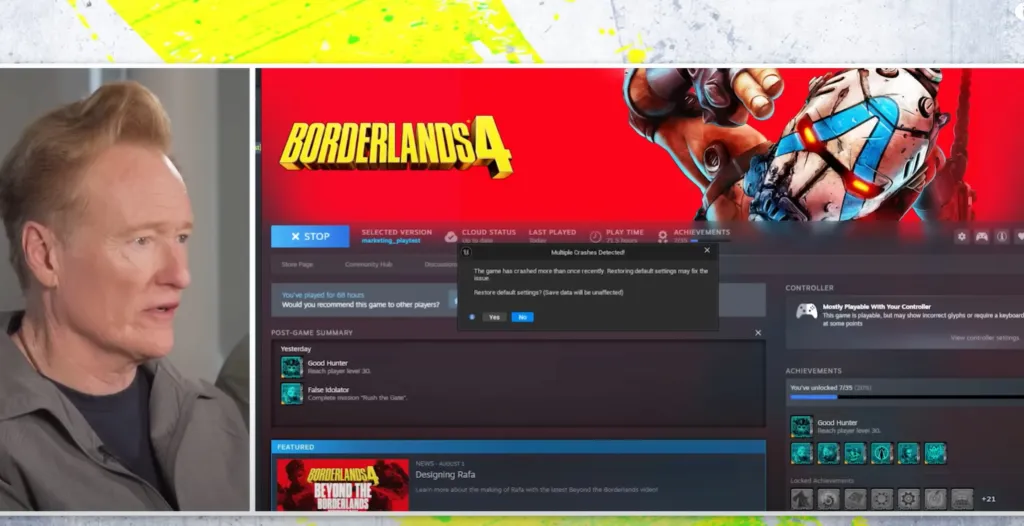Click the "Locked Achievements" label
Viewport: 1024px width, 526px height.
click(x=822, y=481)
